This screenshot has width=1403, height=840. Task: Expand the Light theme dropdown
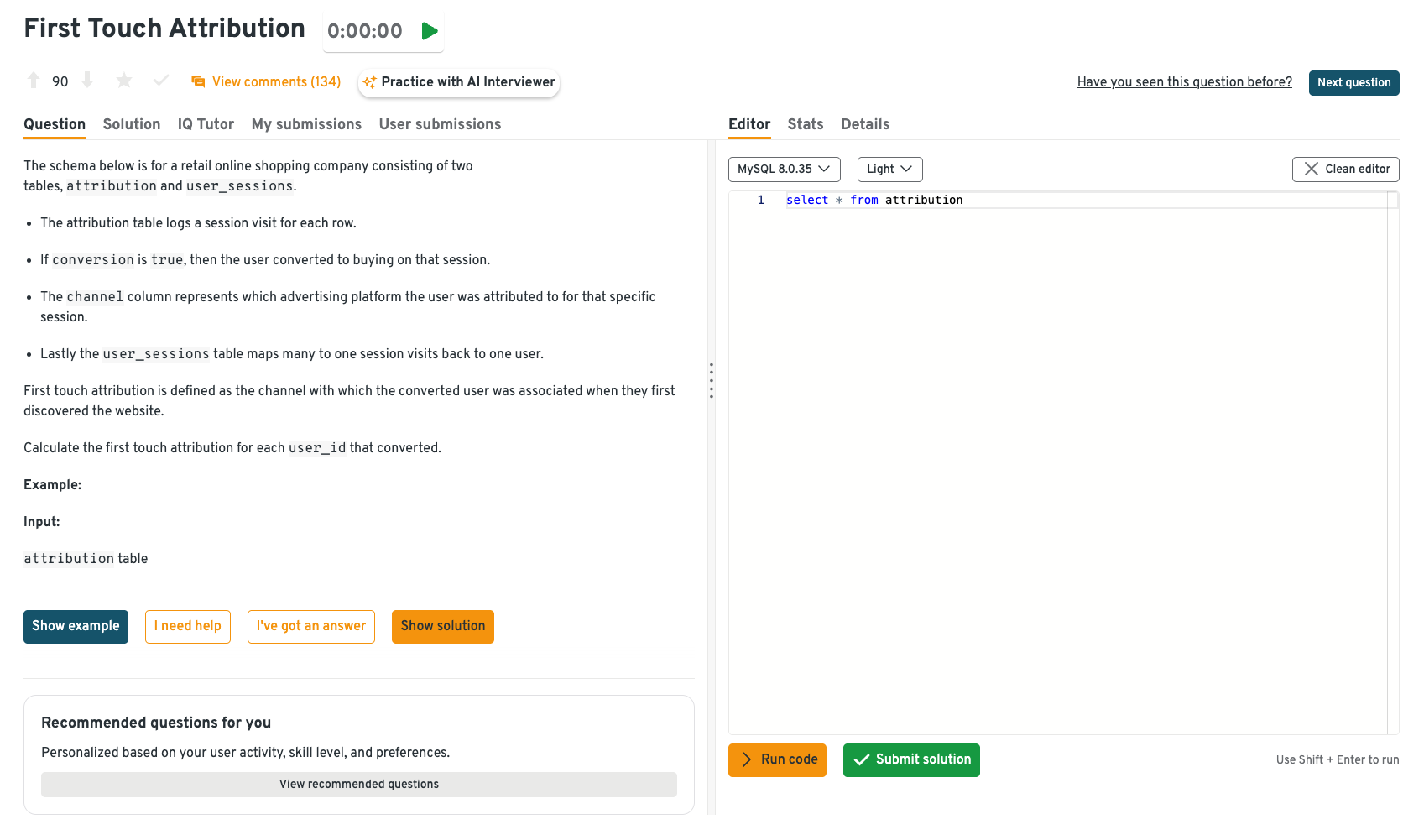coord(889,169)
